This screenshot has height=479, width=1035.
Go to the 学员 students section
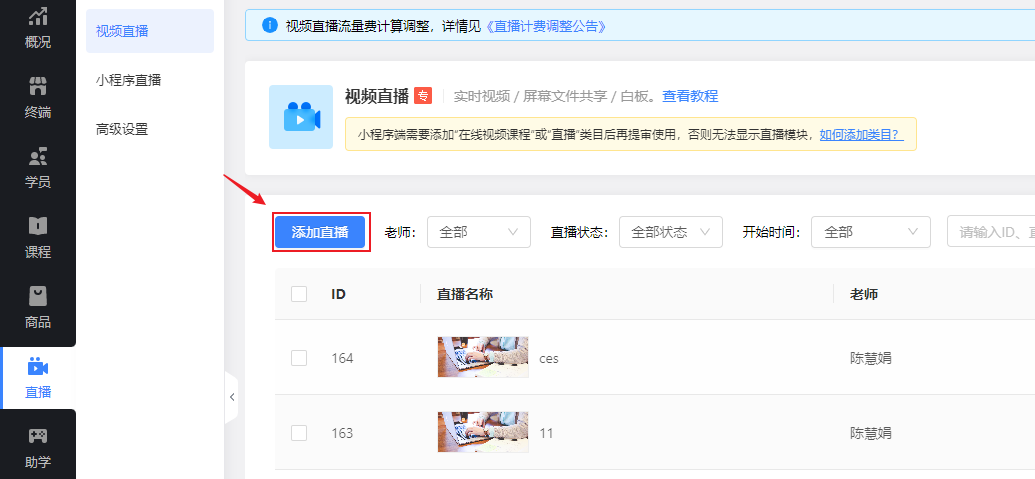[38, 168]
